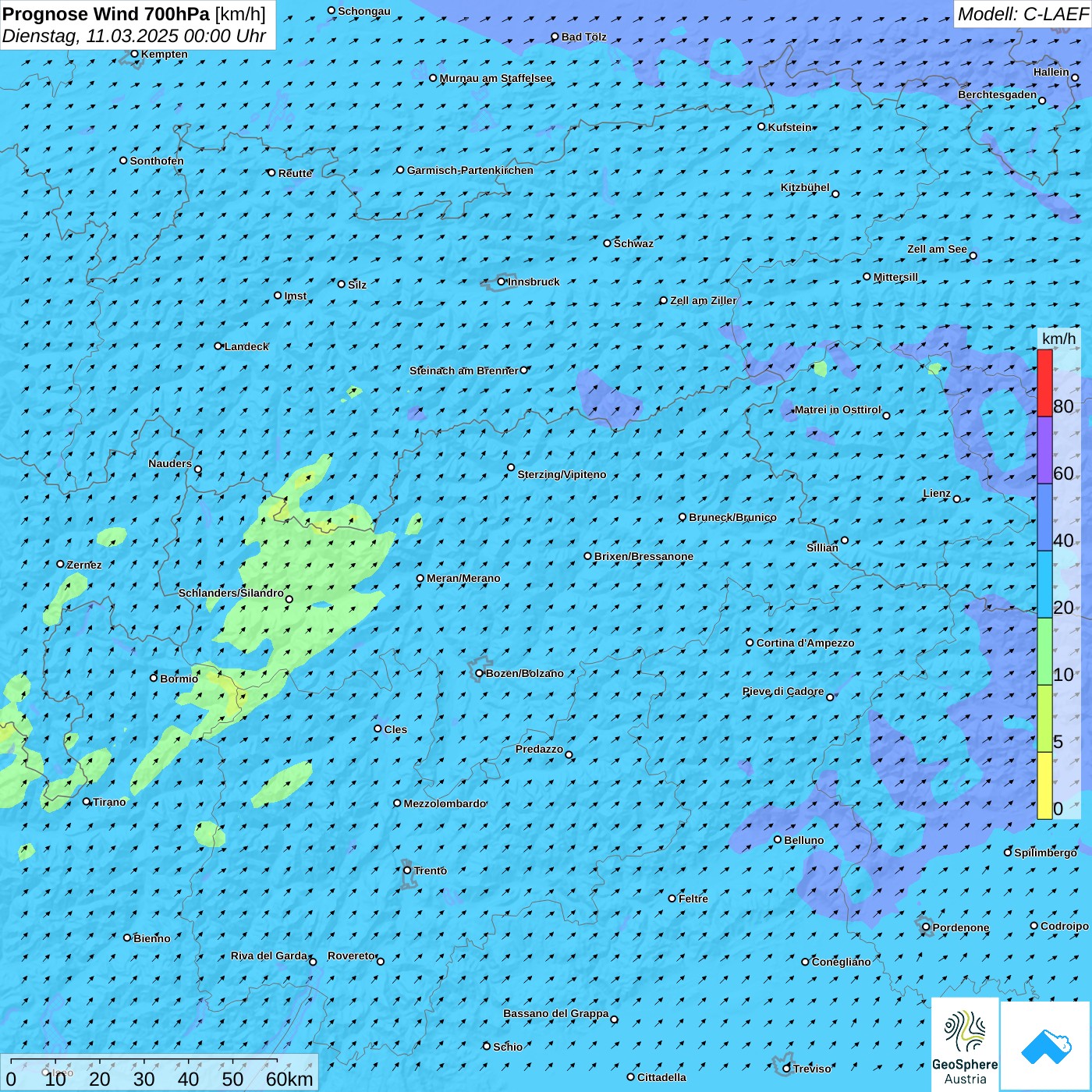Click the Tirano location dot
The image size is (1092, 1092).
[x=87, y=802]
